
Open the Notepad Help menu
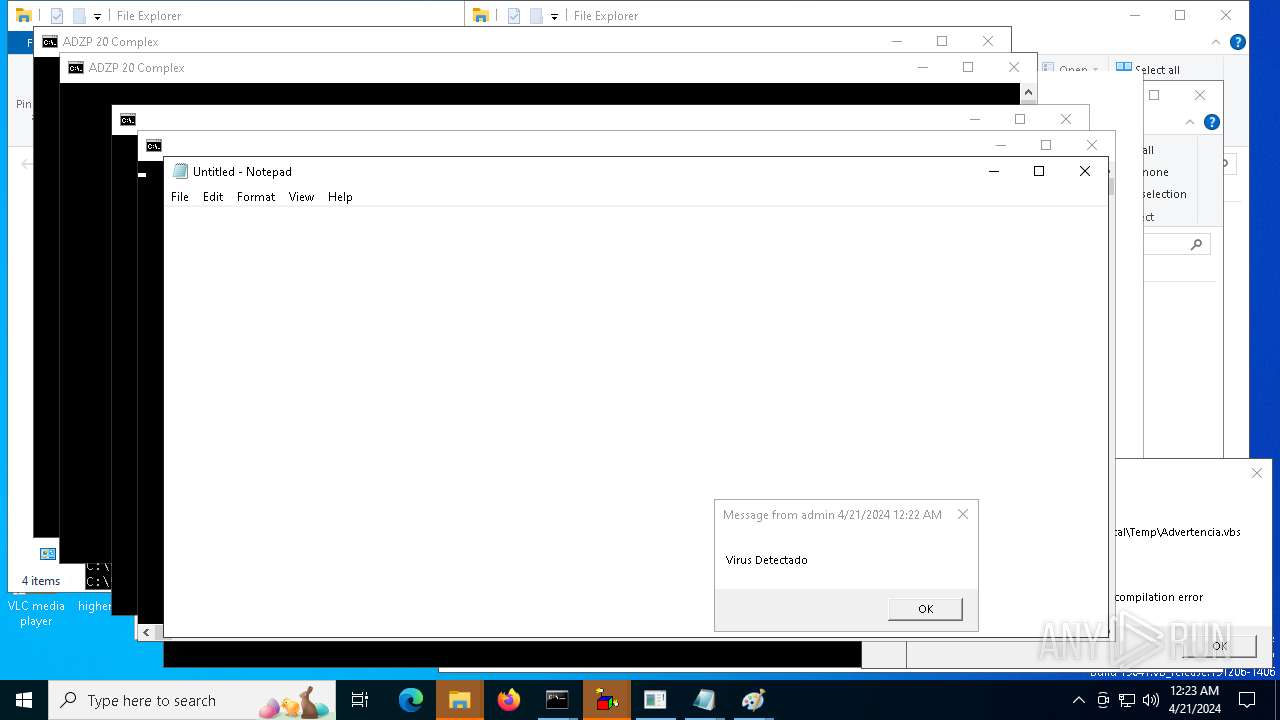(340, 197)
